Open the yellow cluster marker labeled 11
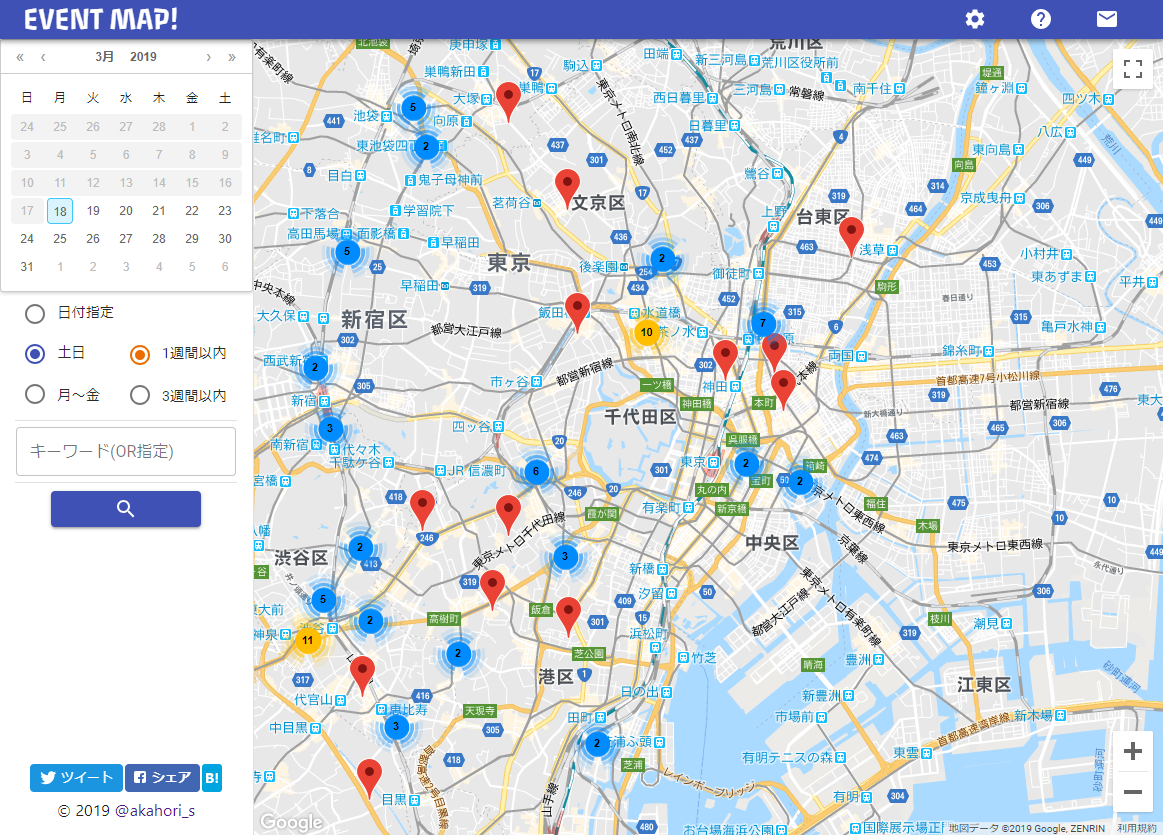 click(308, 641)
